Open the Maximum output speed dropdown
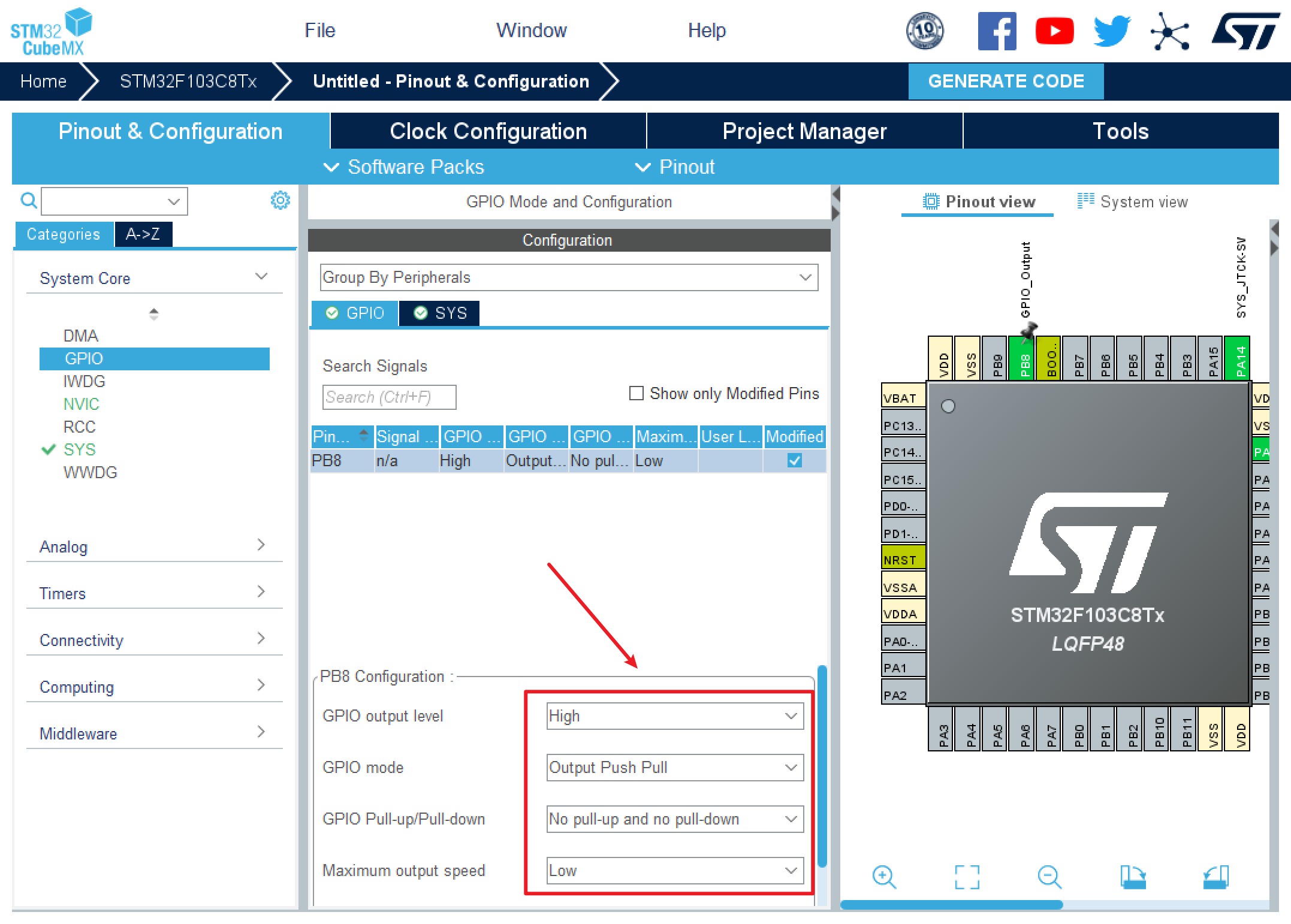The image size is (1291, 924). pos(675,871)
